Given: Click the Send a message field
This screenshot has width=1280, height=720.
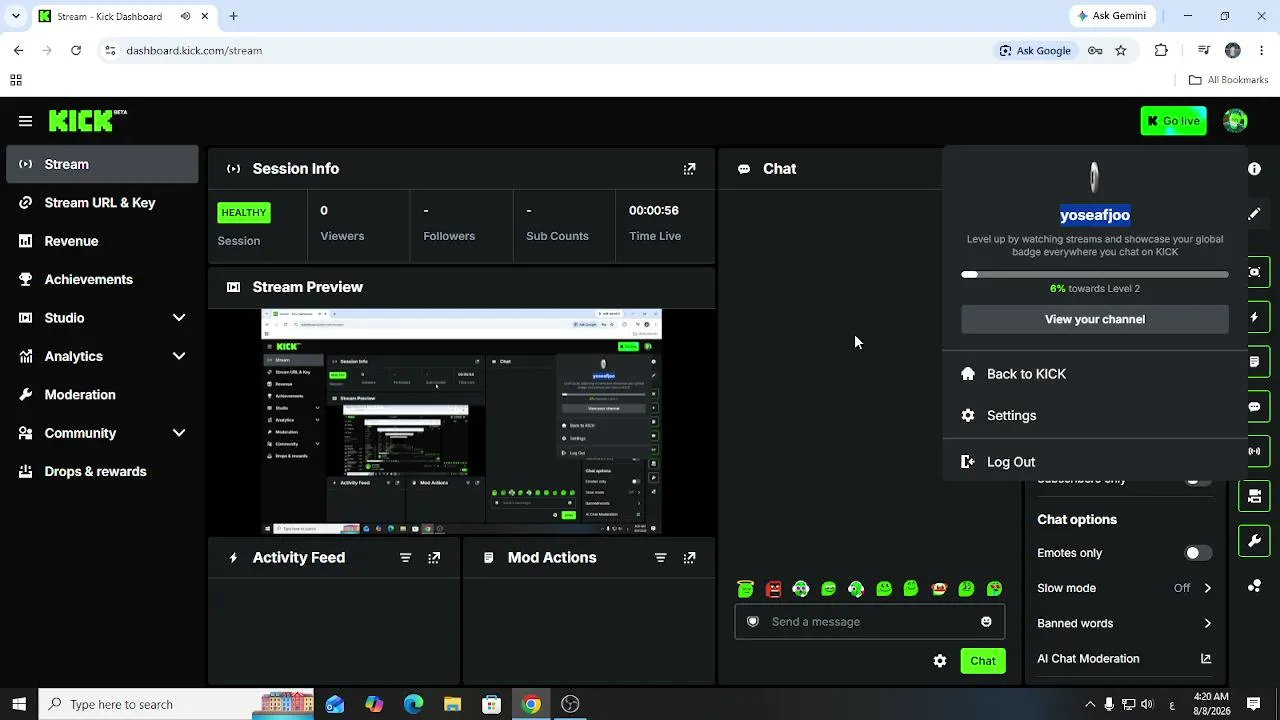Looking at the screenshot, I should (x=869, y=622).
